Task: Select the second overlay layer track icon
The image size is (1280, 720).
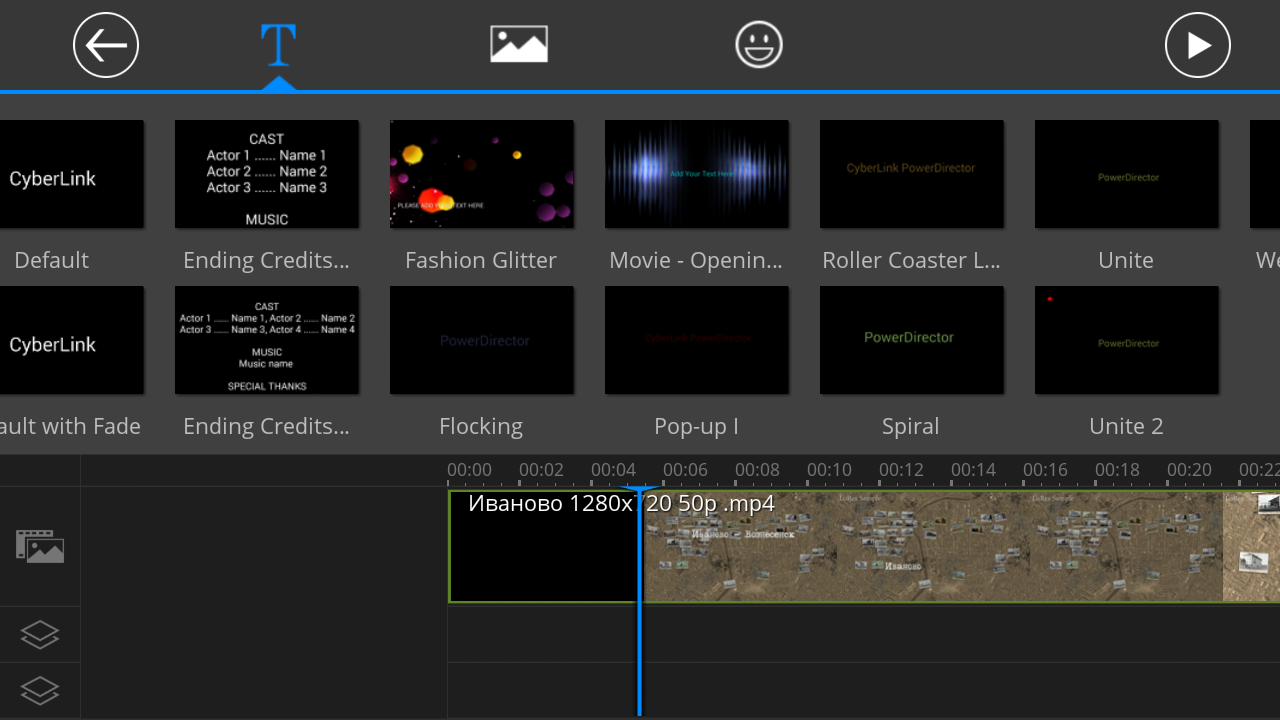Action: coord(40,690)
